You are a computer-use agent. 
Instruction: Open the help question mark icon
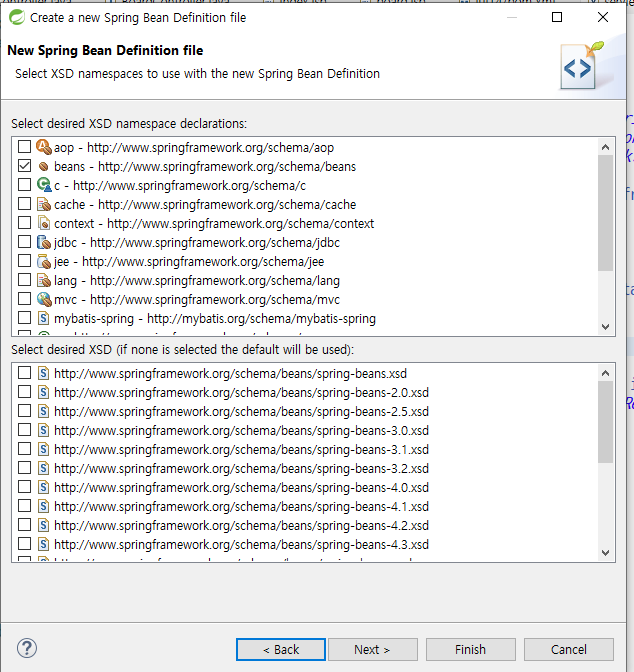tap(27, 648)
